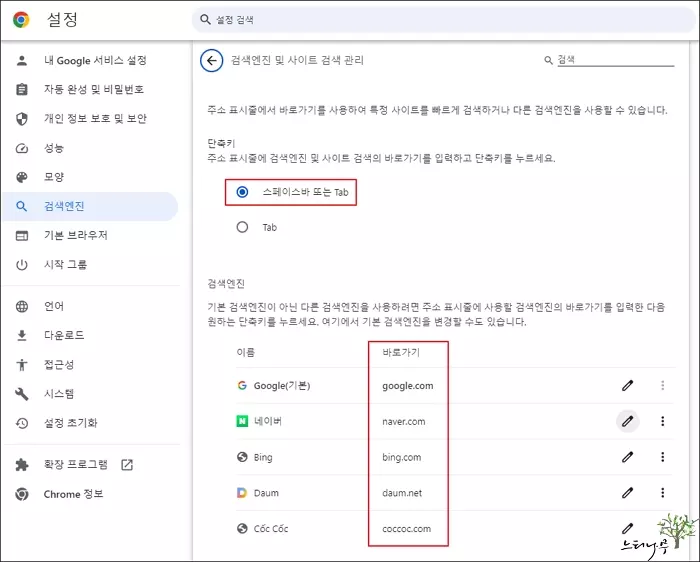Click the Chrome icon beside Chrome 정보
The height and width of the screenshot is (562, 700).
click(21, 494)
